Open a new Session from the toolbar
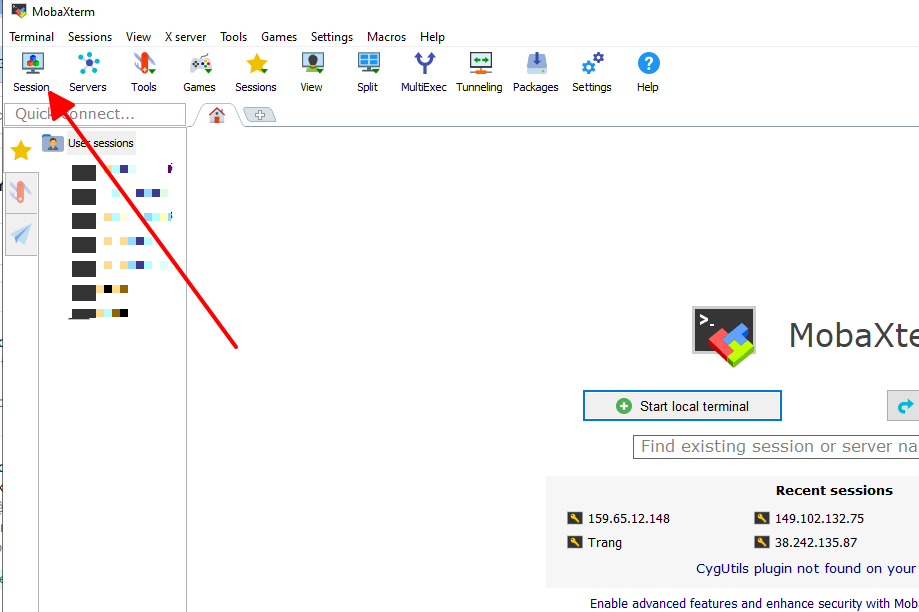This screenshot has height=612, width=919. point(32,72)
